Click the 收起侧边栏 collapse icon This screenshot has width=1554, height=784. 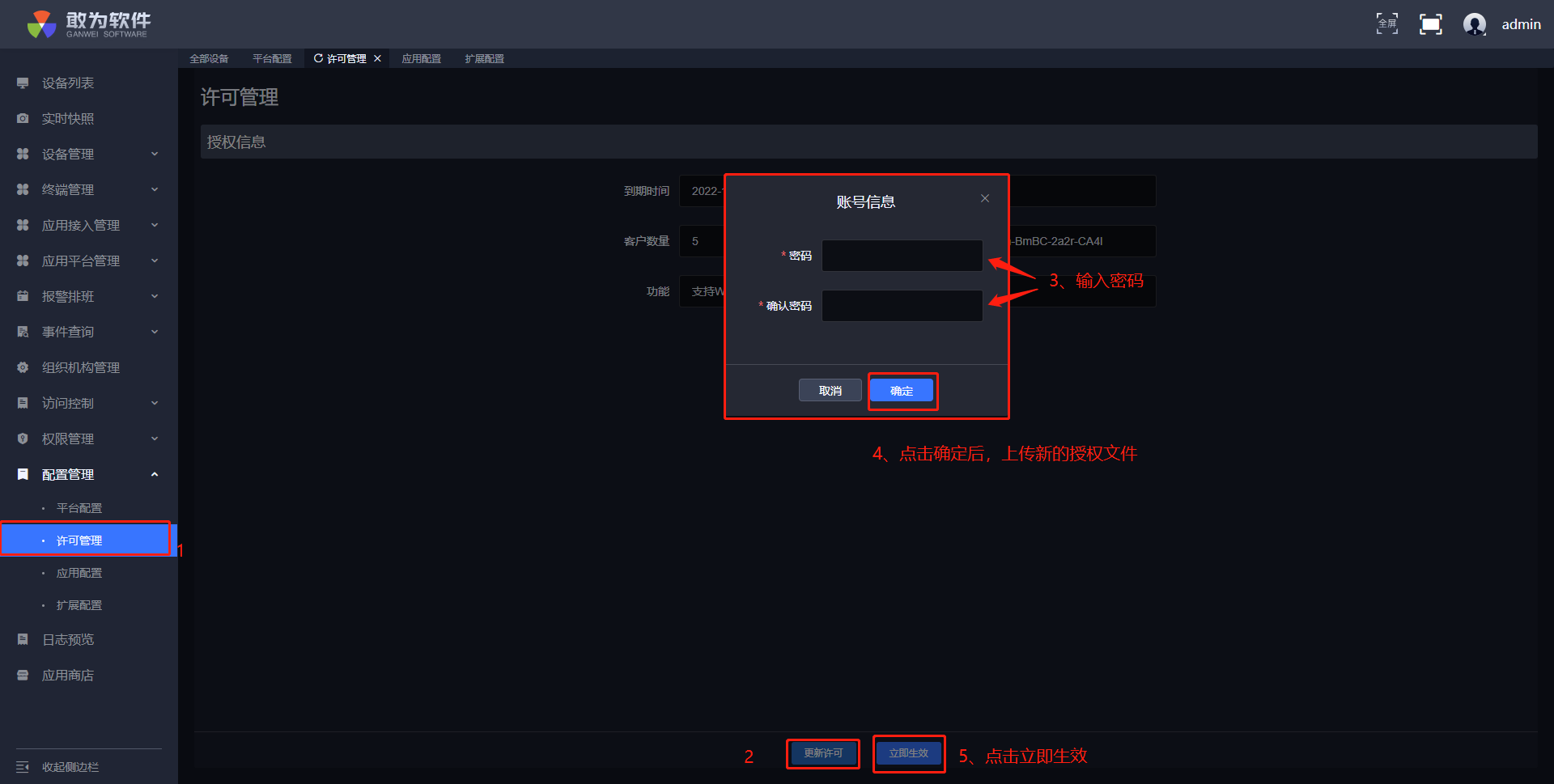point(23,767)
